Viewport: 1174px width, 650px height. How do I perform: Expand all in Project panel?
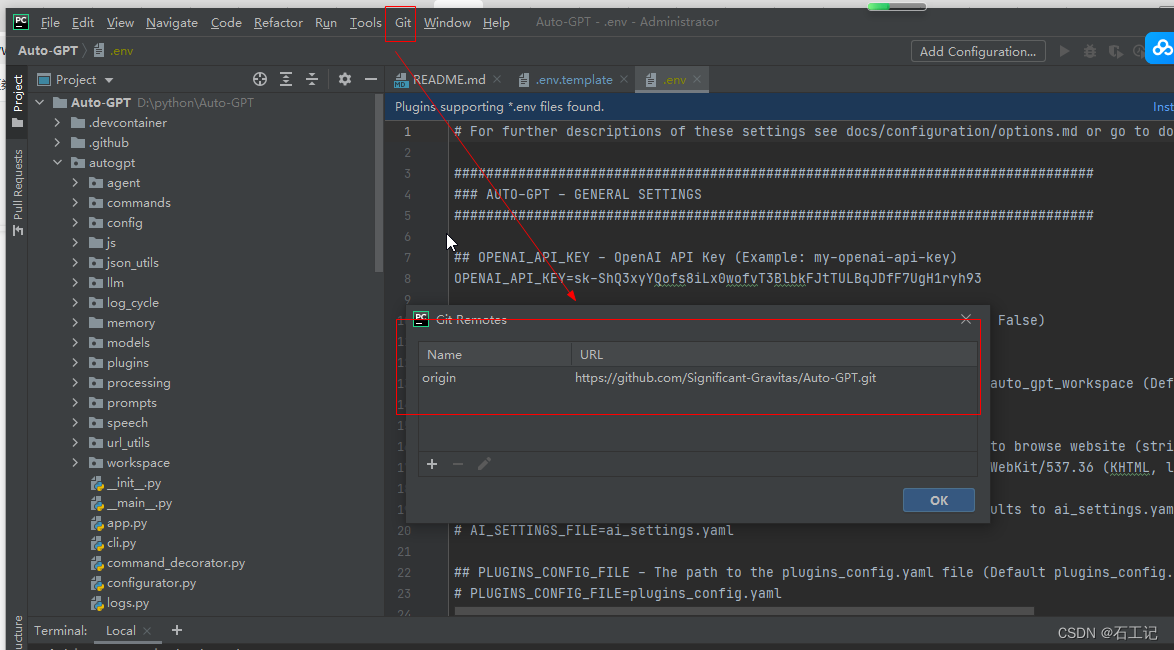coord(286,79)
